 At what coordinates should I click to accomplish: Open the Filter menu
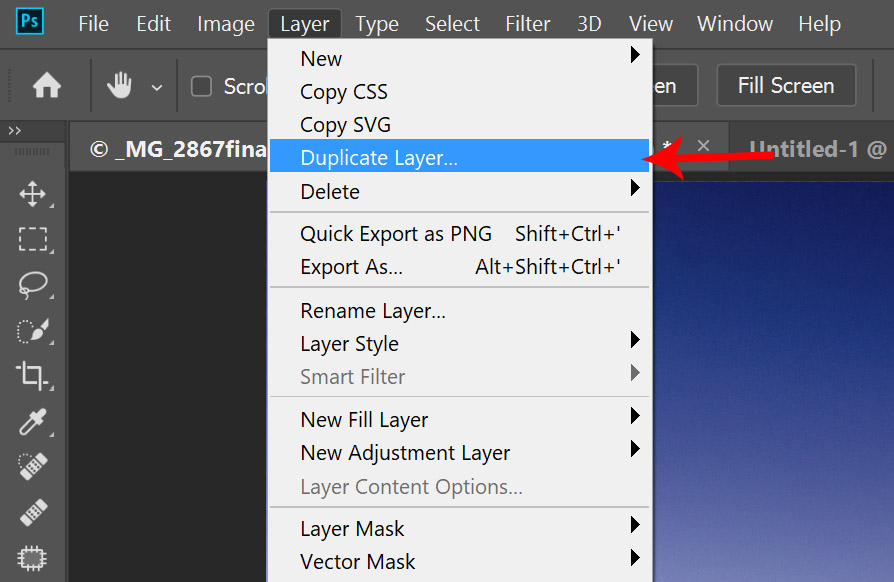(x=527, y=24)
